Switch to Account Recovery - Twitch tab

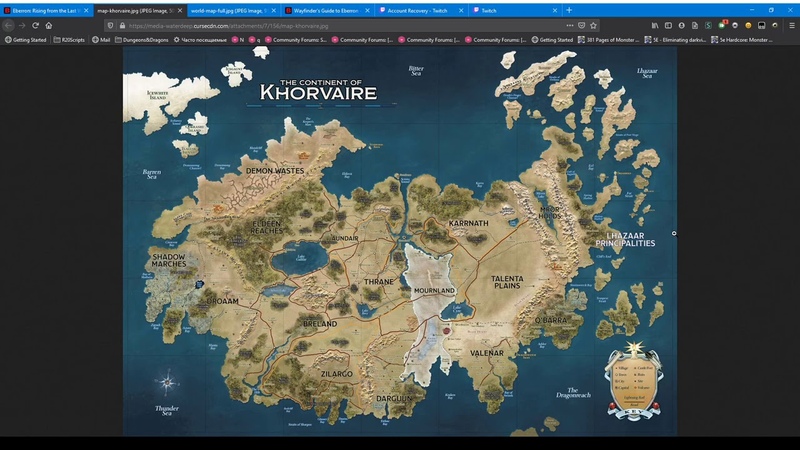(420, 10)
